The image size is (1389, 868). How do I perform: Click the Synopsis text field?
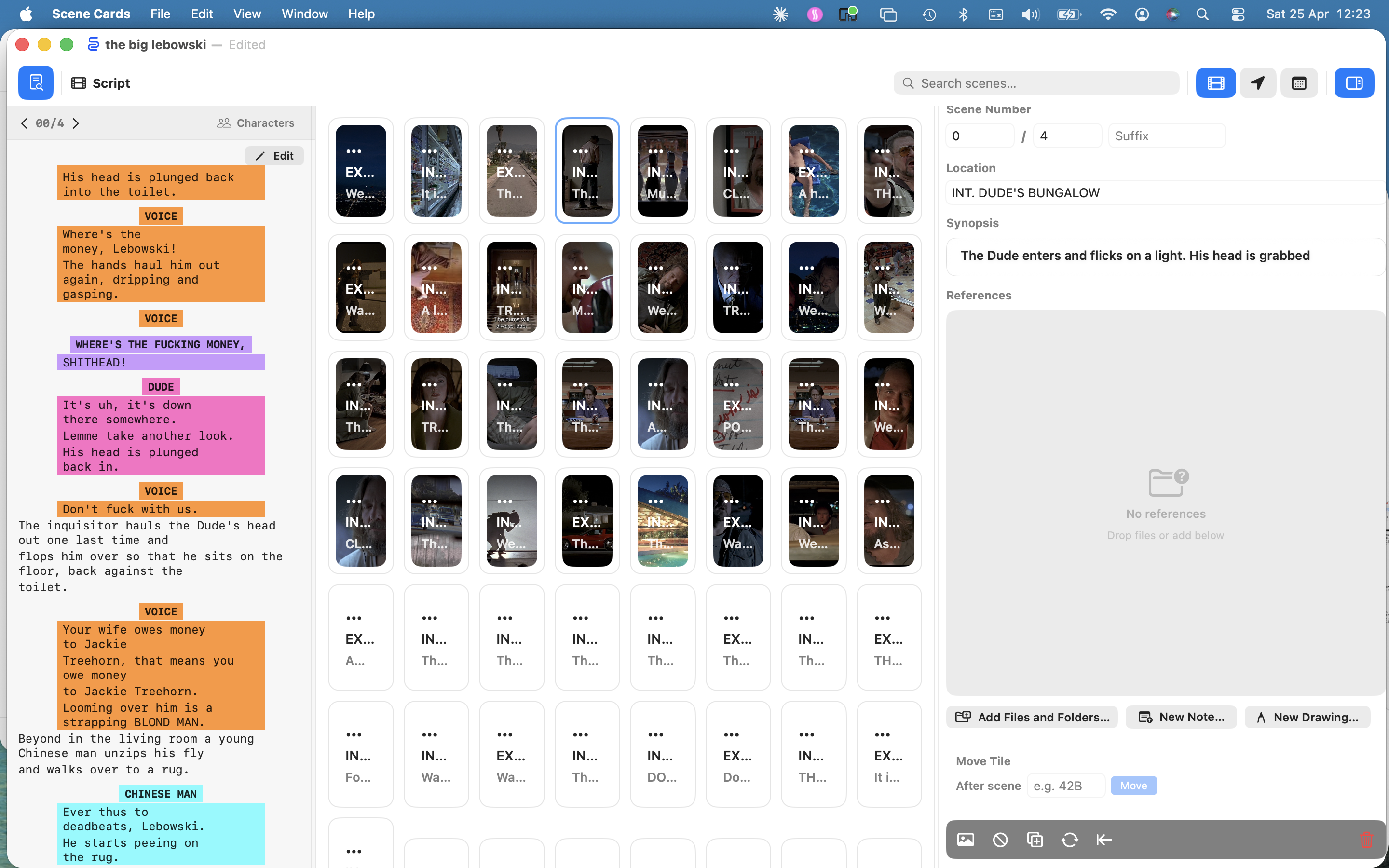(1165, 256)
